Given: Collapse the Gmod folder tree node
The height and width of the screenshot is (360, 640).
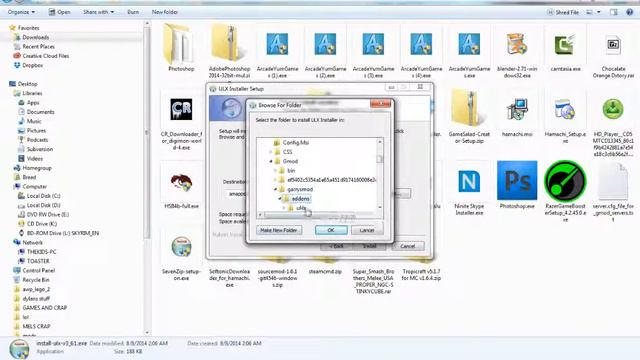Looking at the screenshot, I should pos(271,161).
